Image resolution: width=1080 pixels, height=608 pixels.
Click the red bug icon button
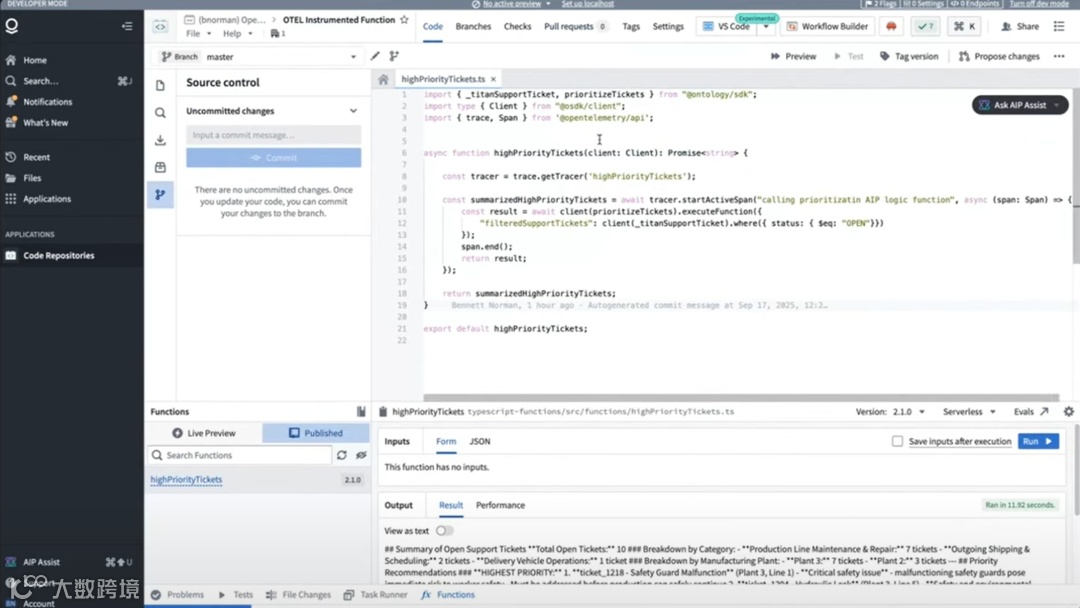[891, 26]
